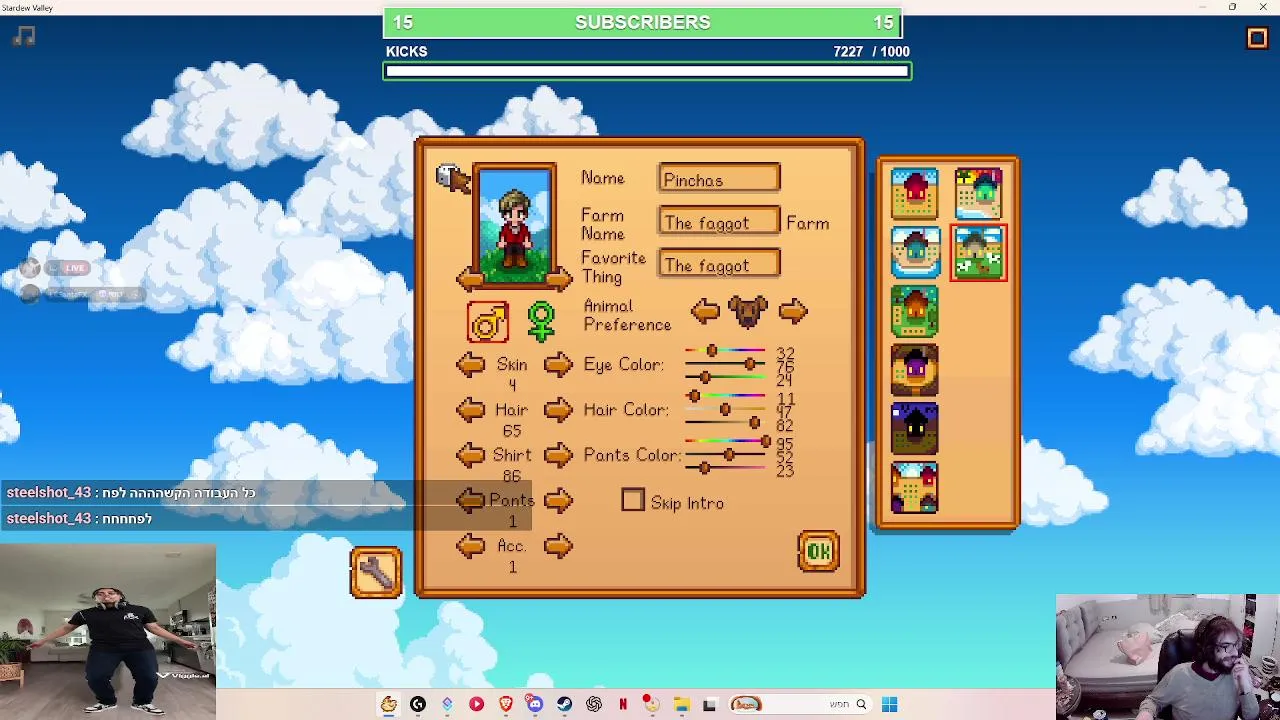Adjust the Hair Color brightness slider (82)
1280x720 pixels.
(x=726, y=423)
